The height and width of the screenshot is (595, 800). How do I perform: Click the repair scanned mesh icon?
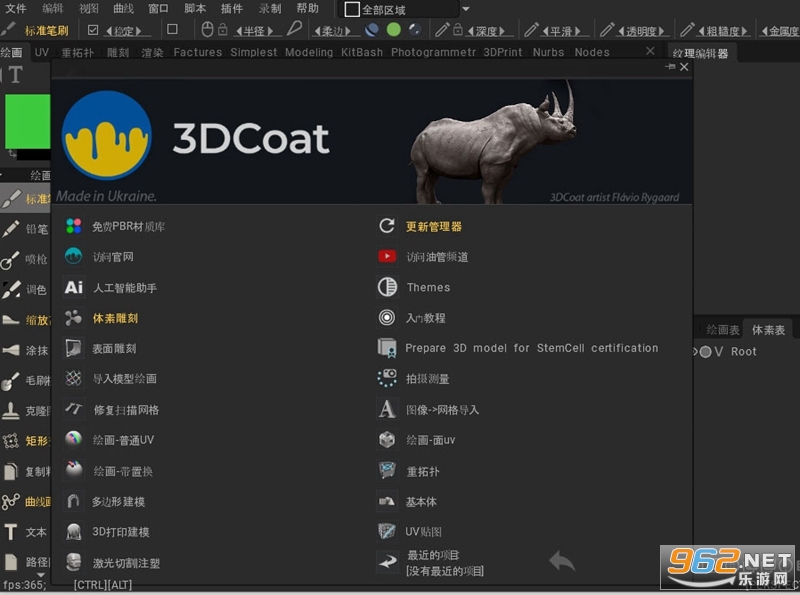click(73, 409)
